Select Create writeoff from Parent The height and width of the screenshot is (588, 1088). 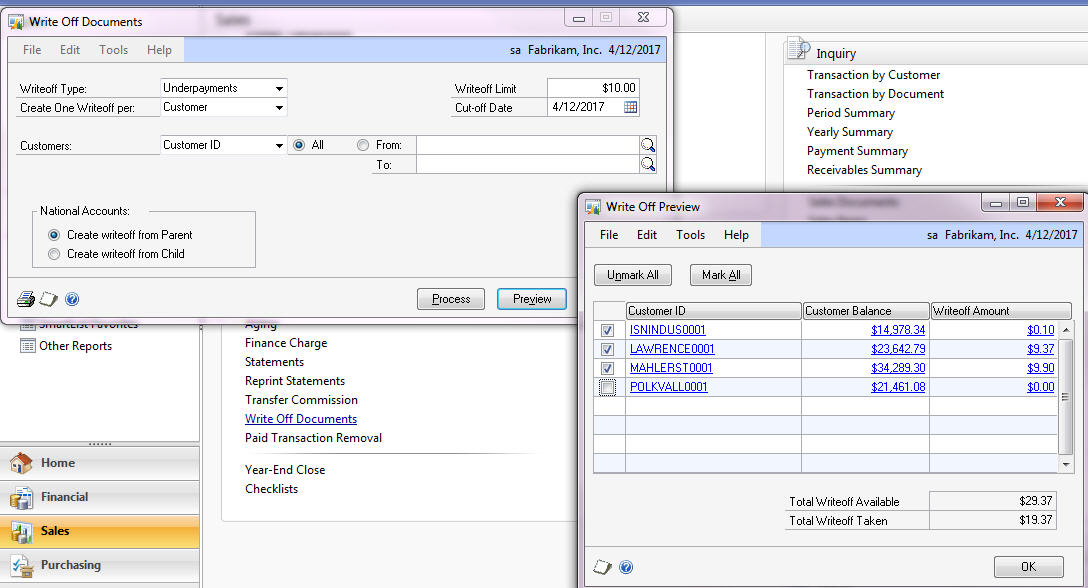click(x=54, y=235)
